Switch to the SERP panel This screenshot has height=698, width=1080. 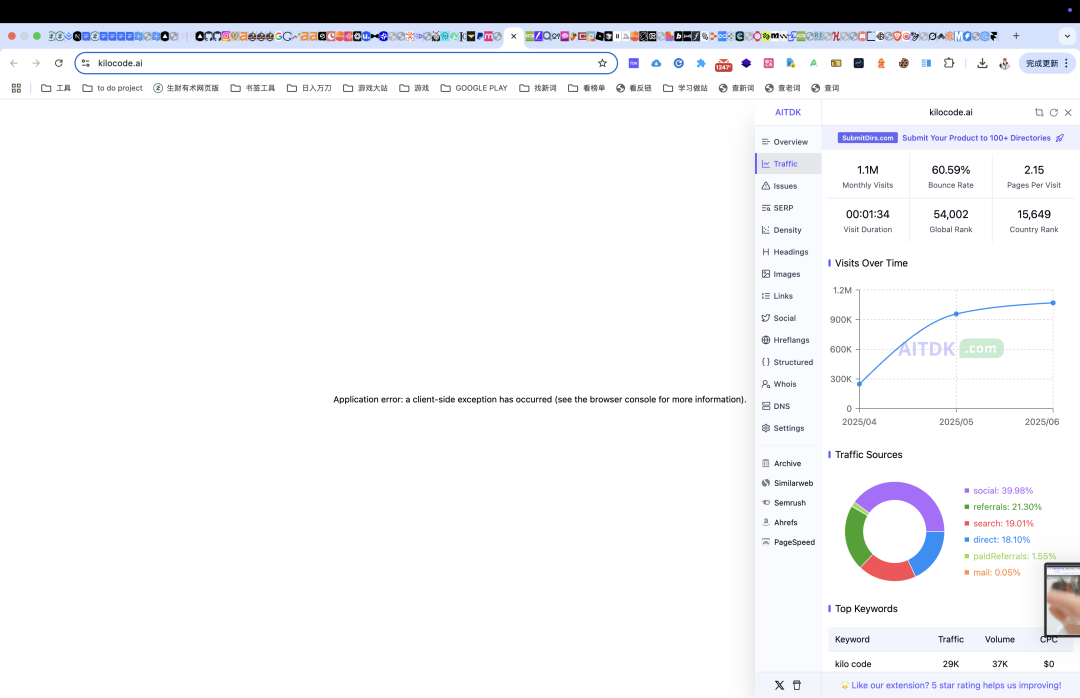pyautogui.click(x=777, y=208)
